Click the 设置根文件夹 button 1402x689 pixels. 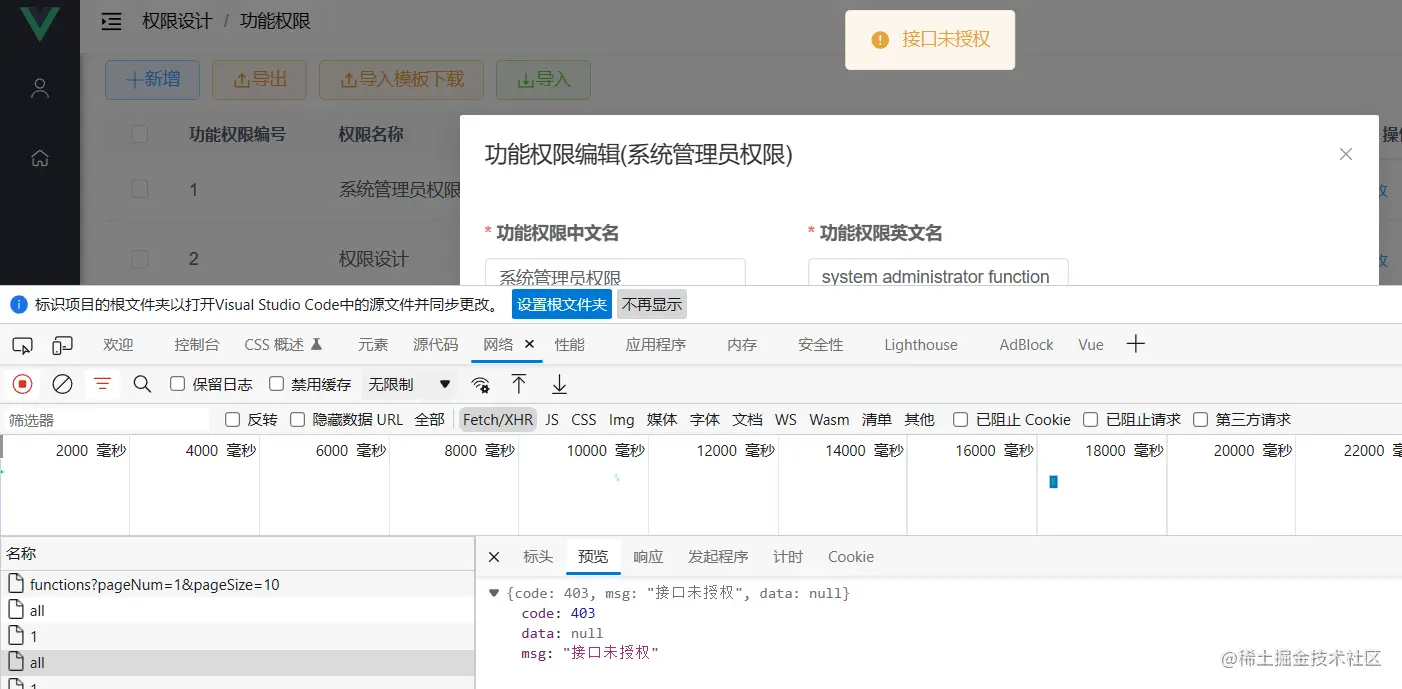[x=562, y=305]
